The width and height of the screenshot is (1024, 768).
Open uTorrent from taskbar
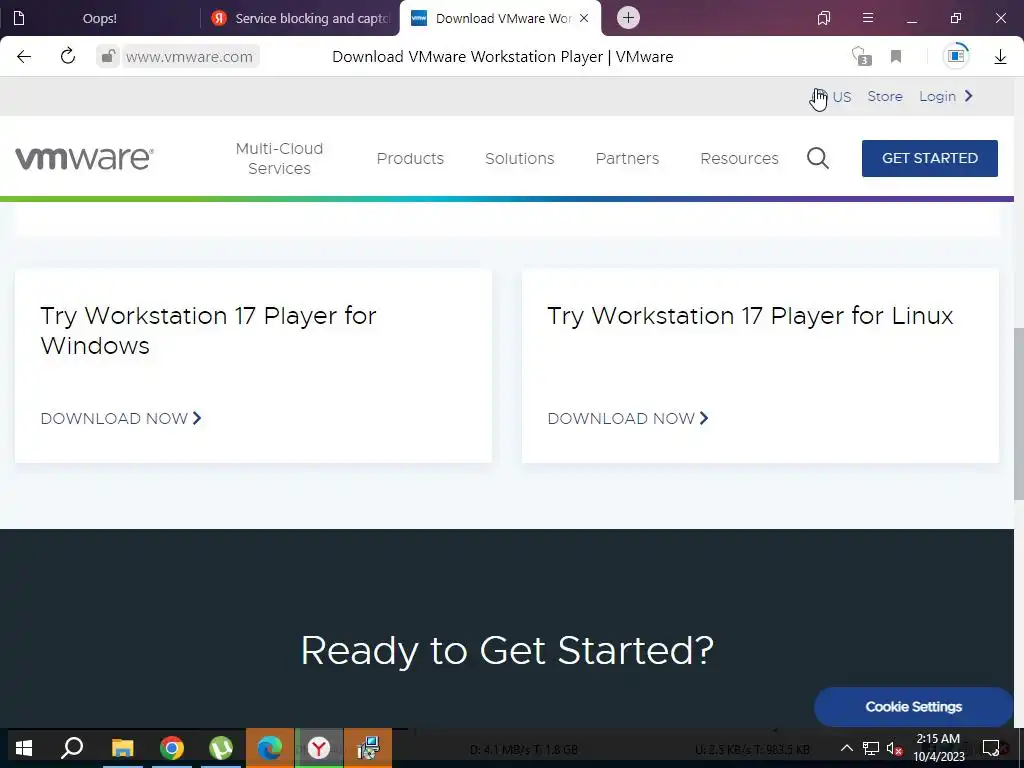pyautogui.click(x=221, y=748)
